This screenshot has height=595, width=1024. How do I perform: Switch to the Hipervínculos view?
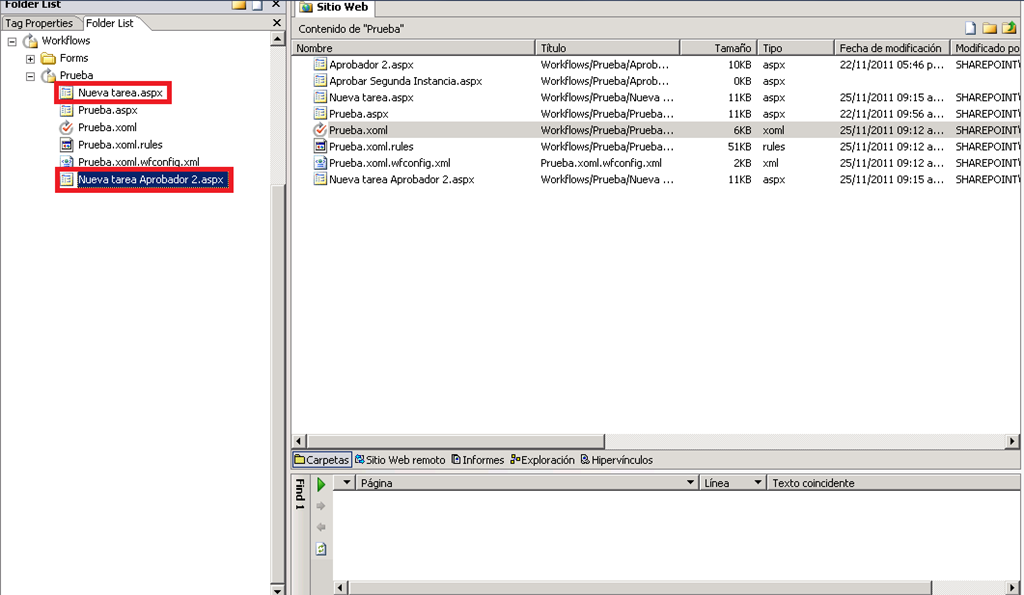616,460
